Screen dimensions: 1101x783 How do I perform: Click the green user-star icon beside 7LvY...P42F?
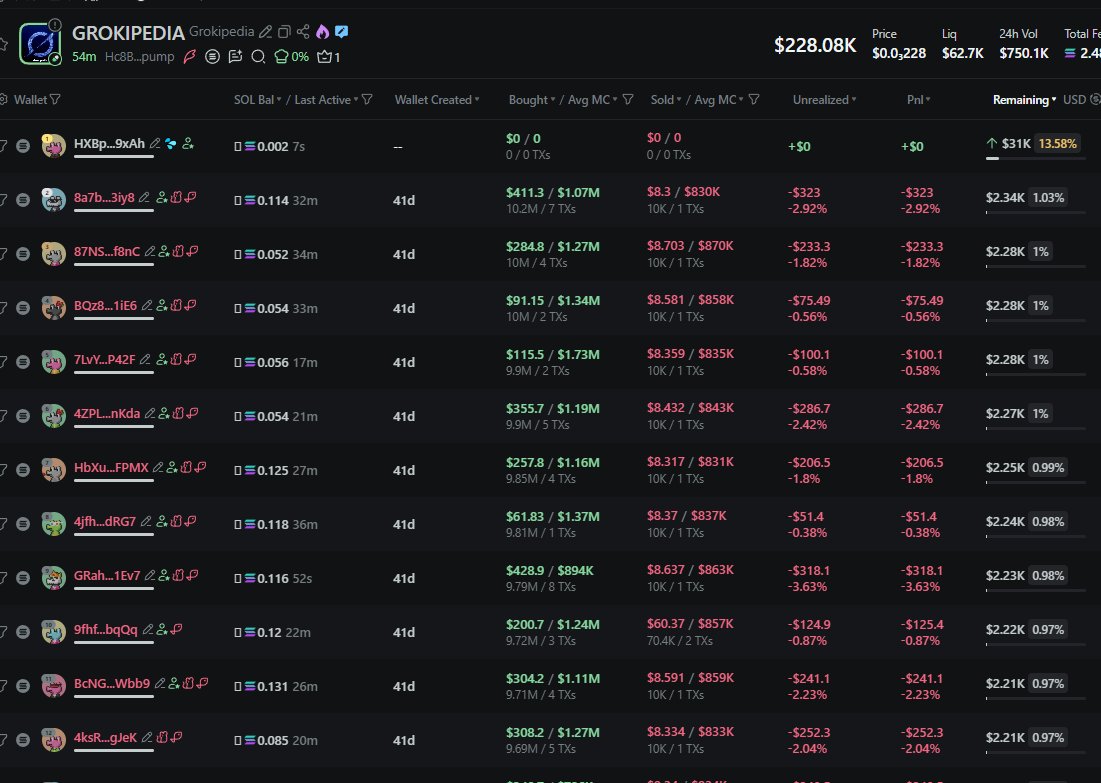pyautogui.click(x=161, y=360)
